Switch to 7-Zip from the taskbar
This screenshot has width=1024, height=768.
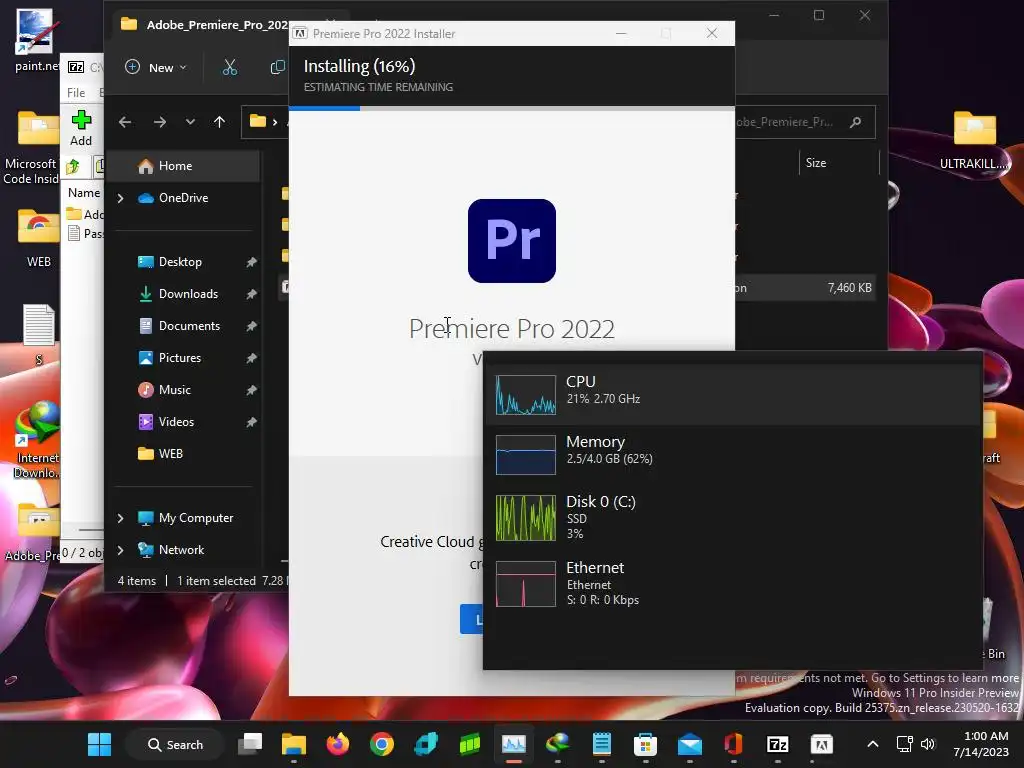coord(777,744)
